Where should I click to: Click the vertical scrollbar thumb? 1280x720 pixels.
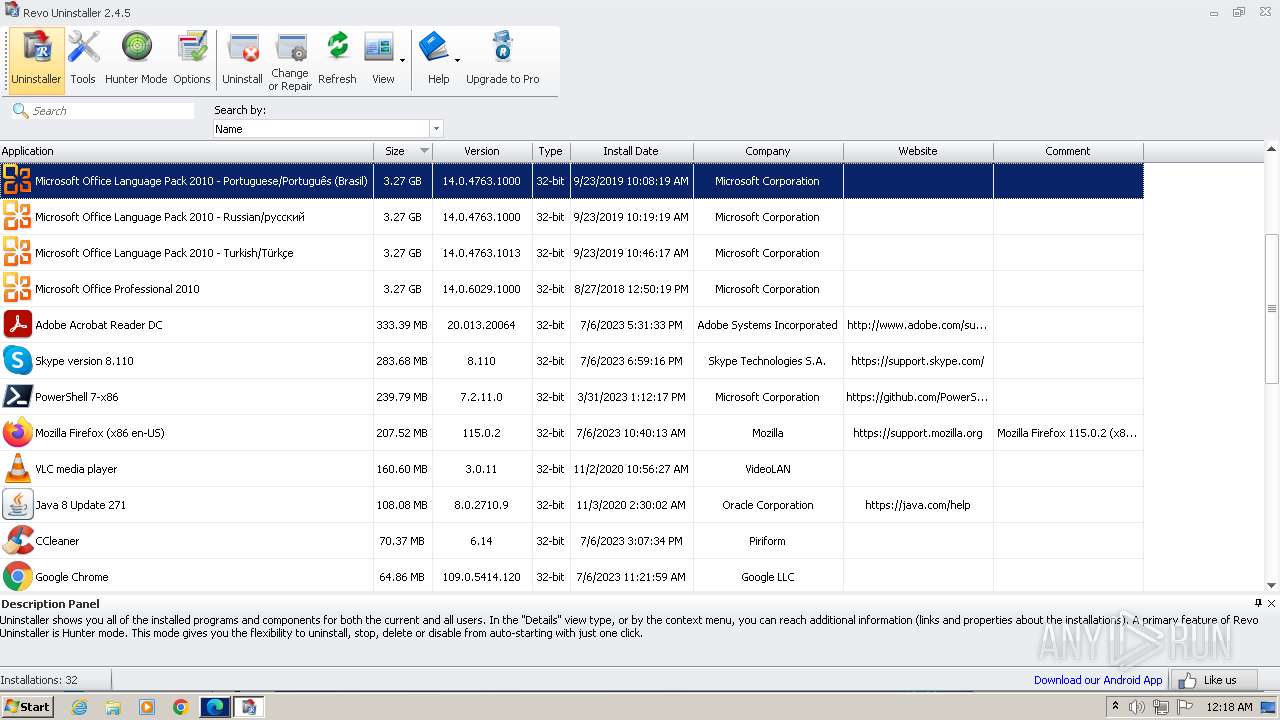[x=1272, y=308]
